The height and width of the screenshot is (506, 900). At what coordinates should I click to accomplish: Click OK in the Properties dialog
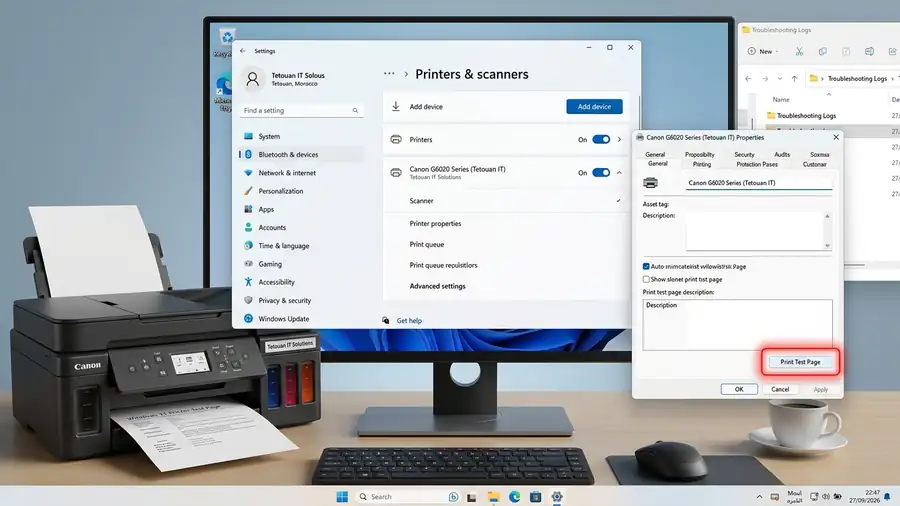(x=739, y=390)
